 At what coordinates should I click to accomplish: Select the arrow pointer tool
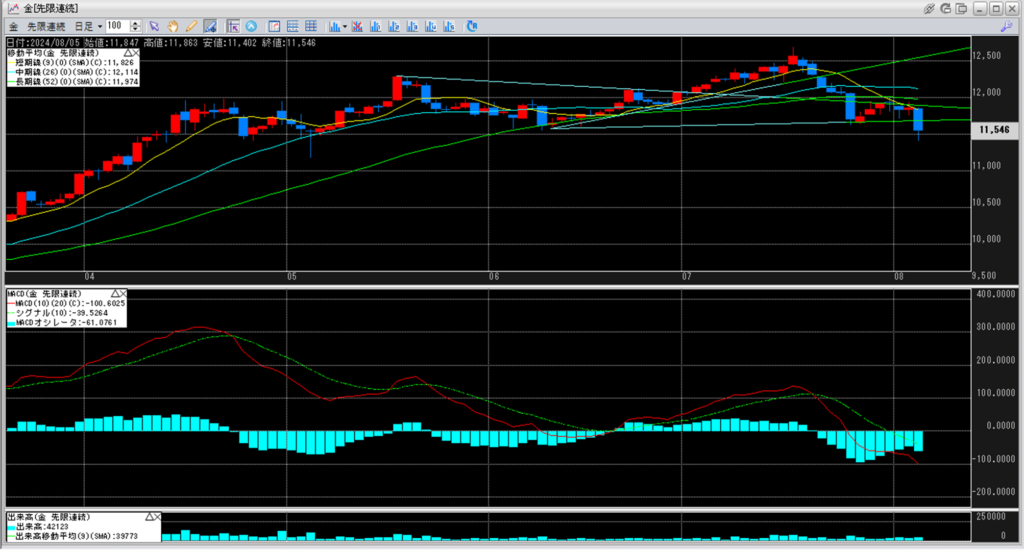point(154,25)
